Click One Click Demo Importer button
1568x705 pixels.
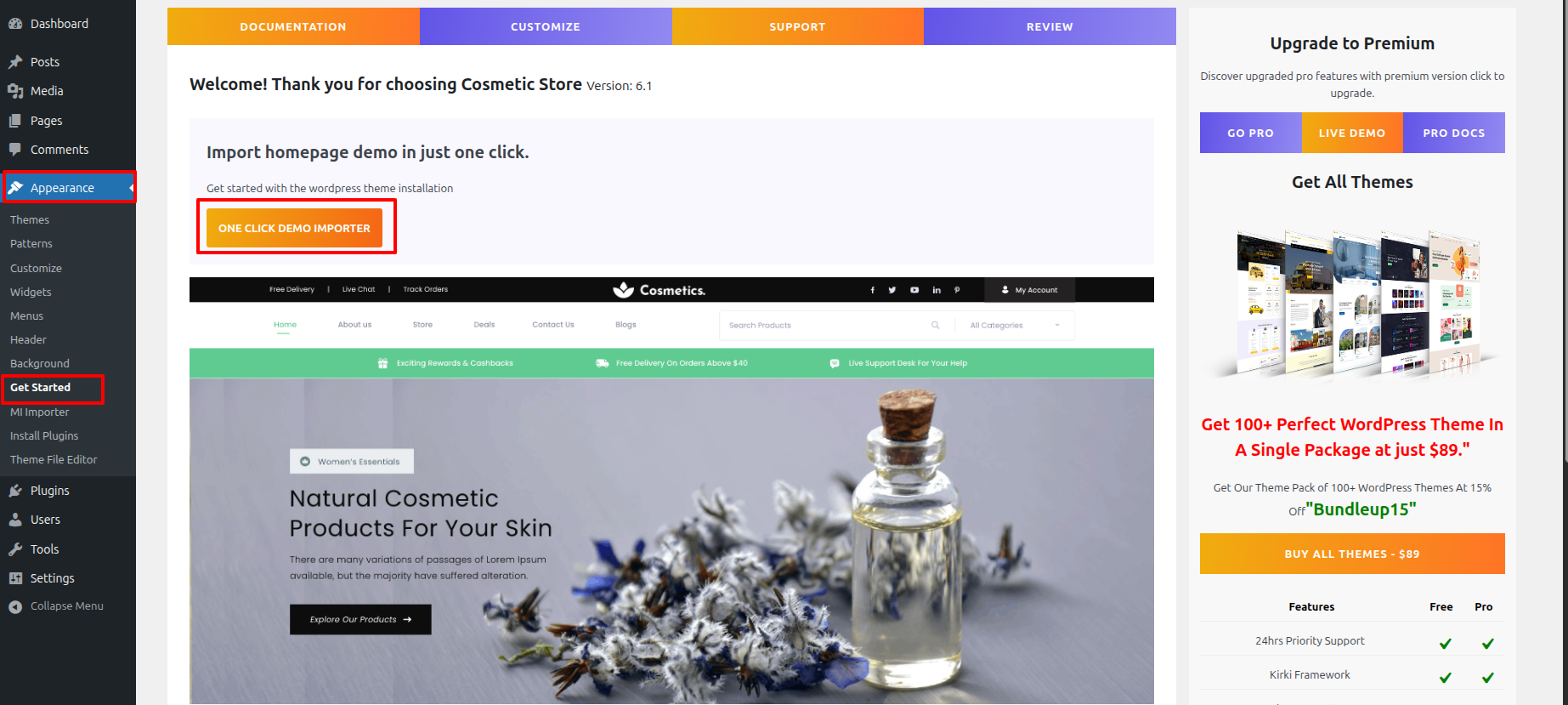(294, 228)
